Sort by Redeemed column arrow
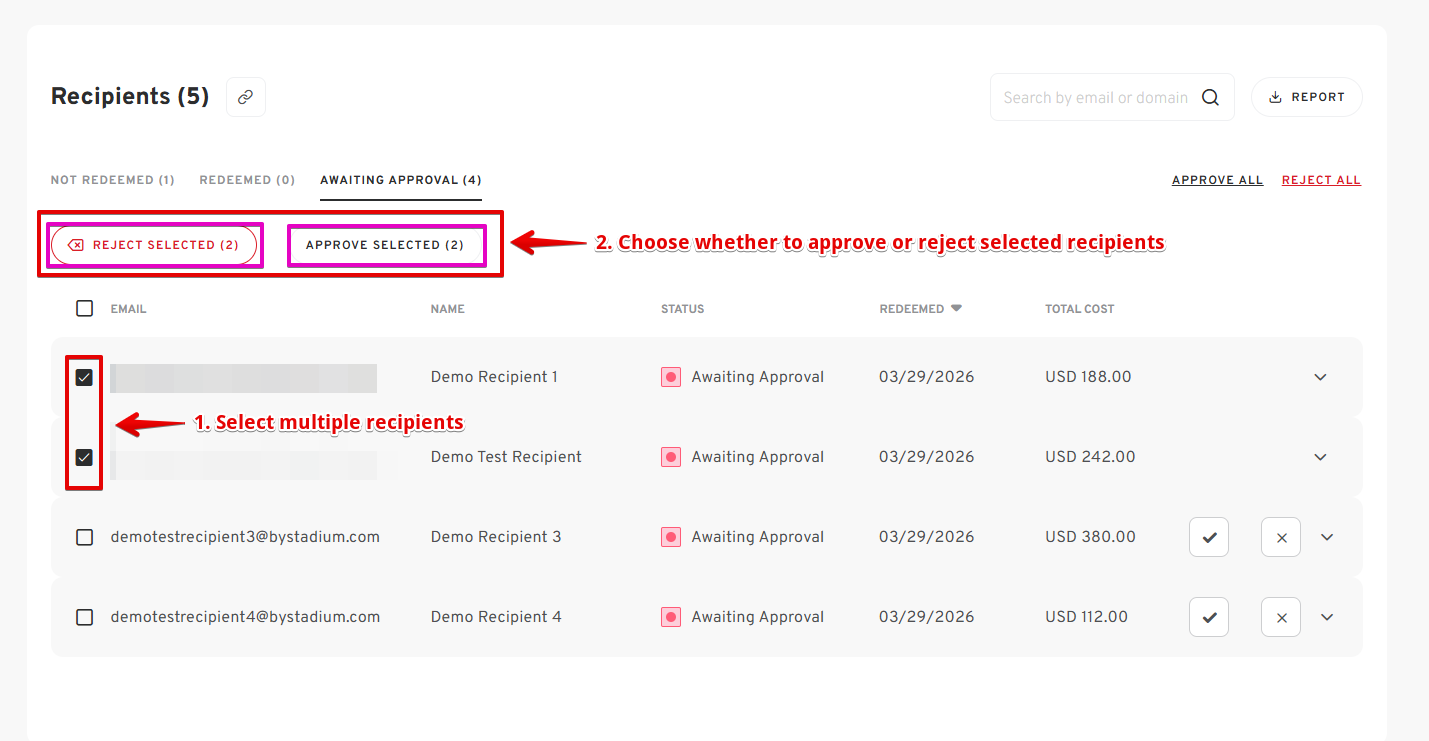This screenshot has height=741, width=1429. [x=956, y=309]
